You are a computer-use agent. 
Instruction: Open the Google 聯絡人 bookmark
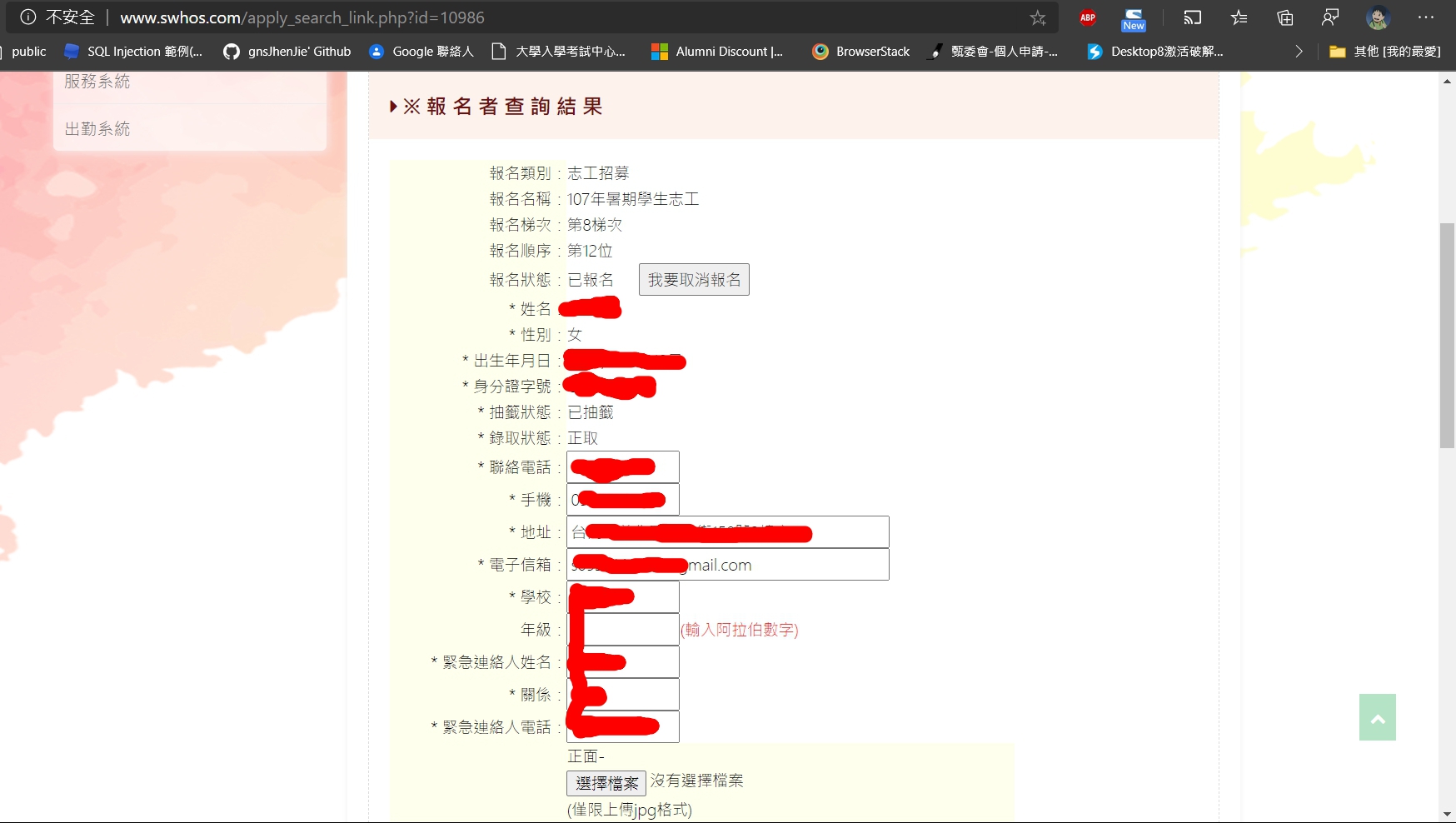pos(421,52)
